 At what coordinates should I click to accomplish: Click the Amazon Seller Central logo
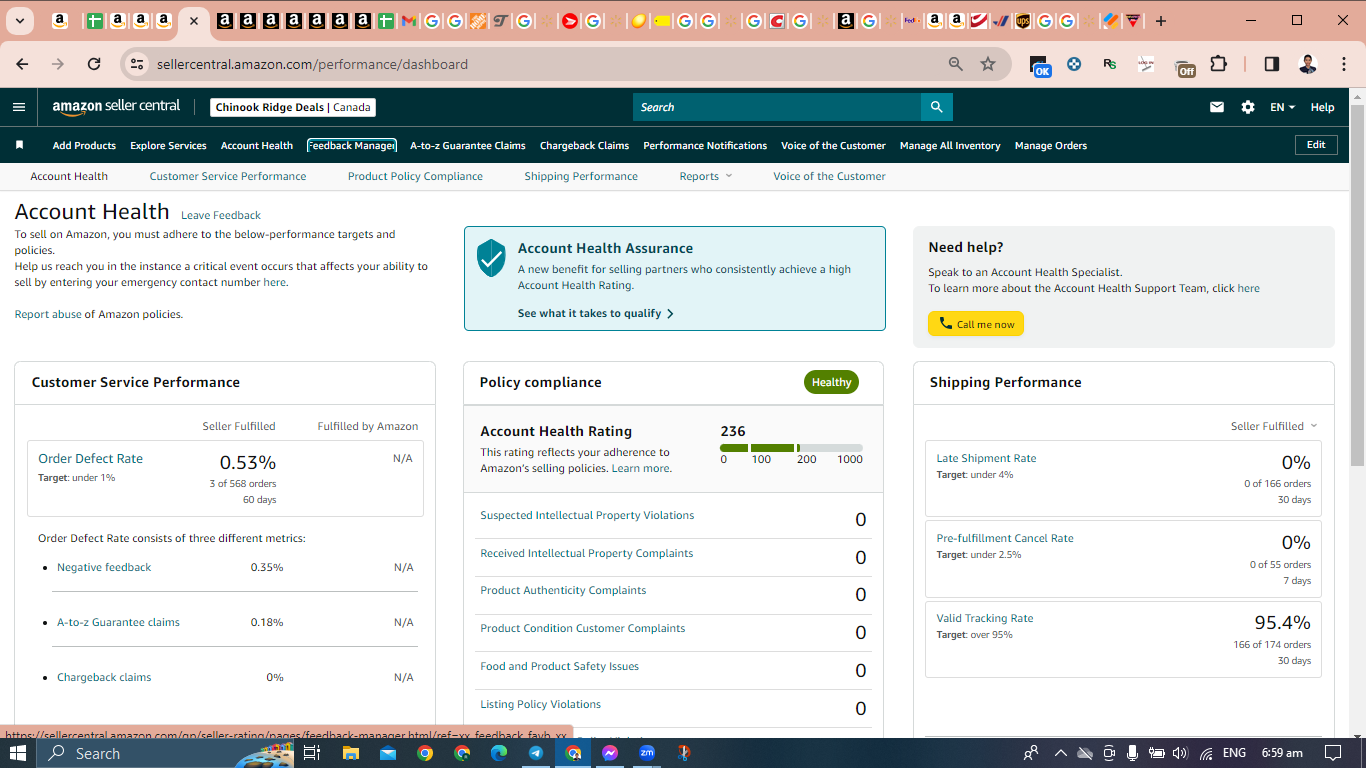pyautogui.click(x=116, y=107)
